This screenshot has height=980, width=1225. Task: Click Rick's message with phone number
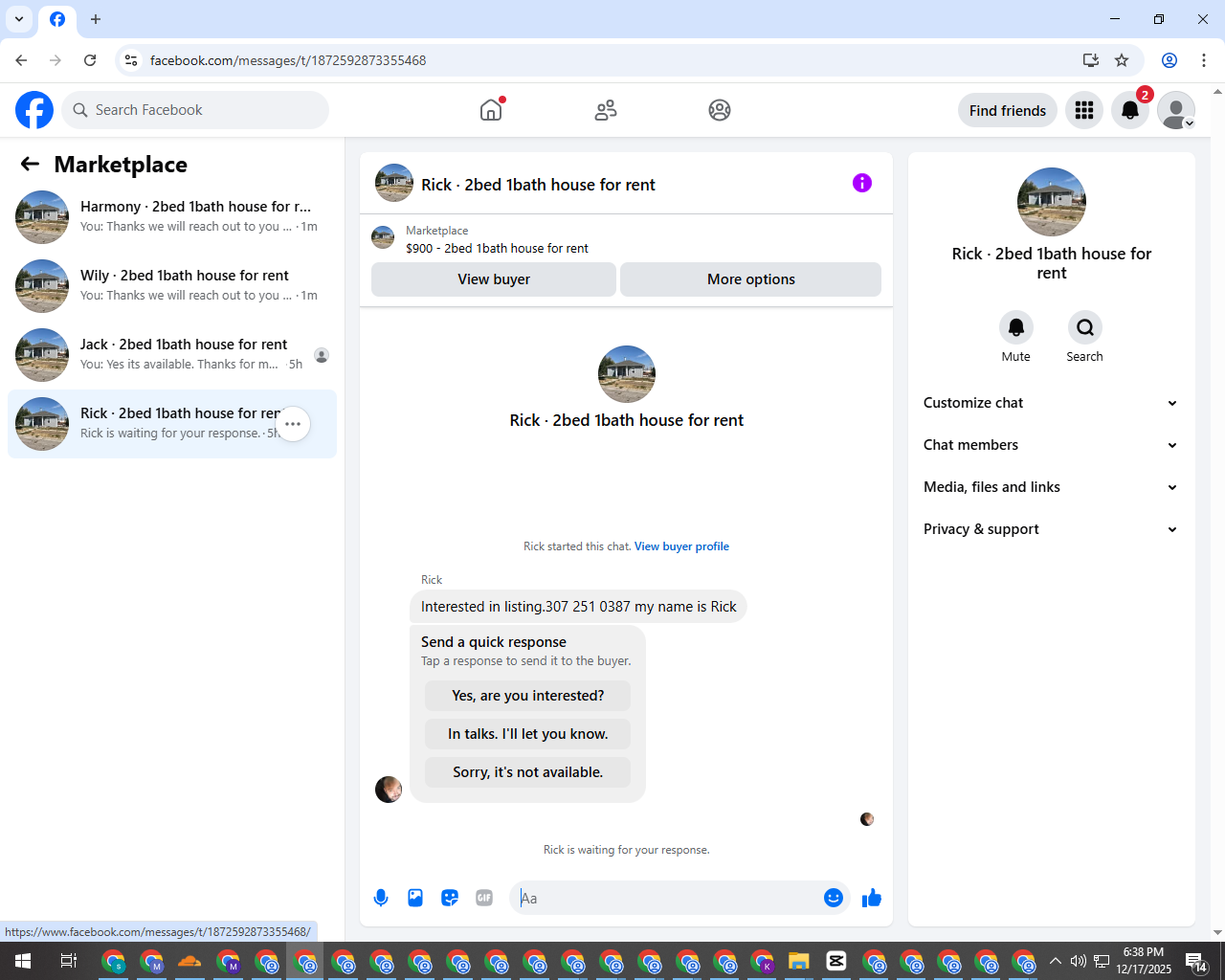[578, 607]
